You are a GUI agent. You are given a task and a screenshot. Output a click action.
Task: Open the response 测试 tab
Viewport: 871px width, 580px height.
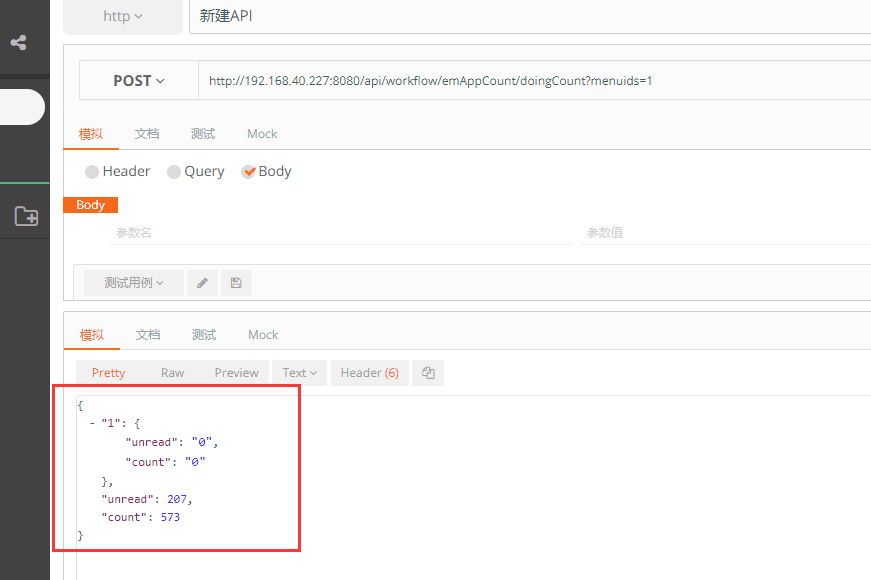tap(204, 335)
